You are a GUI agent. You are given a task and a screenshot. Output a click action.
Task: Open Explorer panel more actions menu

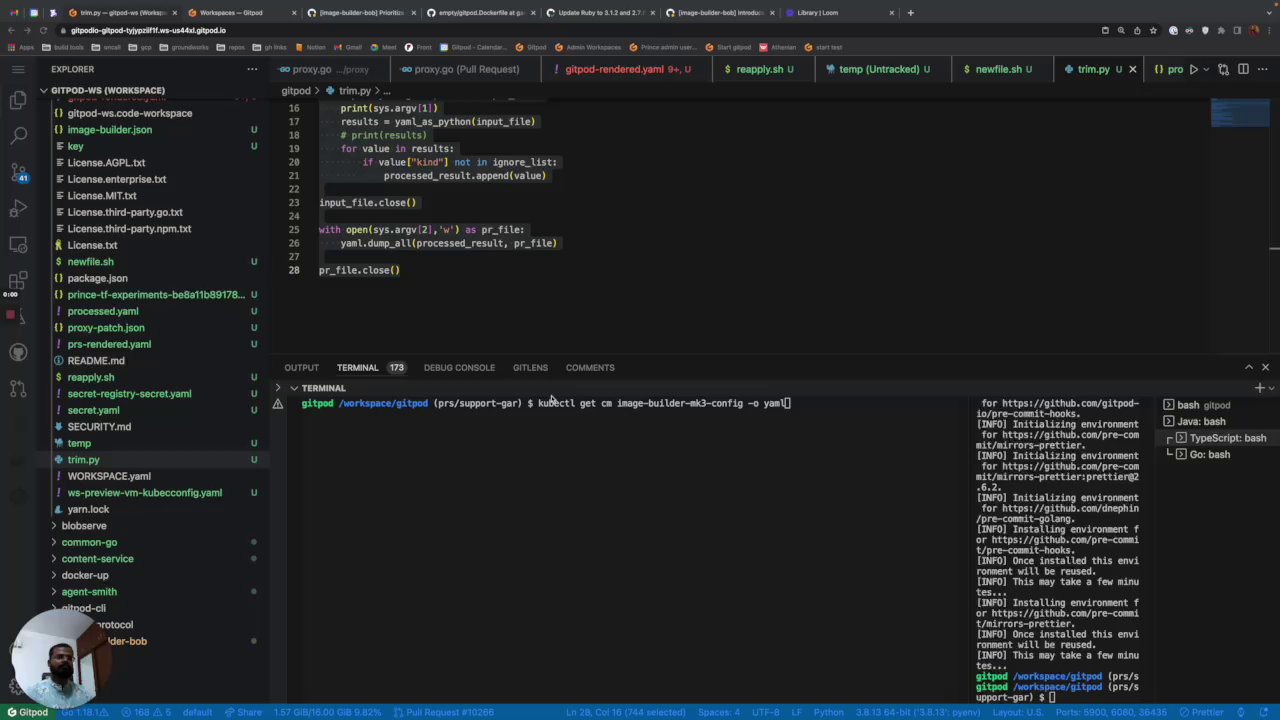[x=252, y=69]
